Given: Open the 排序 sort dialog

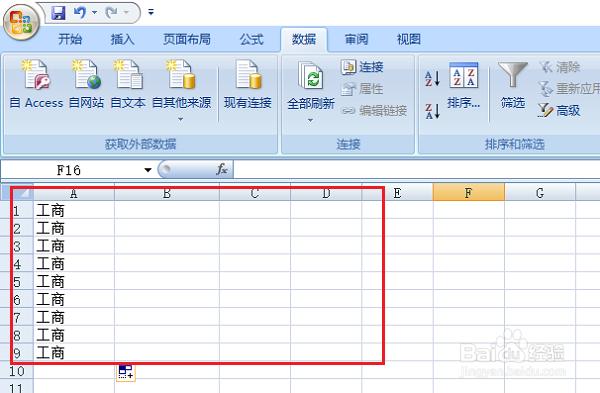Looking at the screenshot, I should tap(463, 86).
